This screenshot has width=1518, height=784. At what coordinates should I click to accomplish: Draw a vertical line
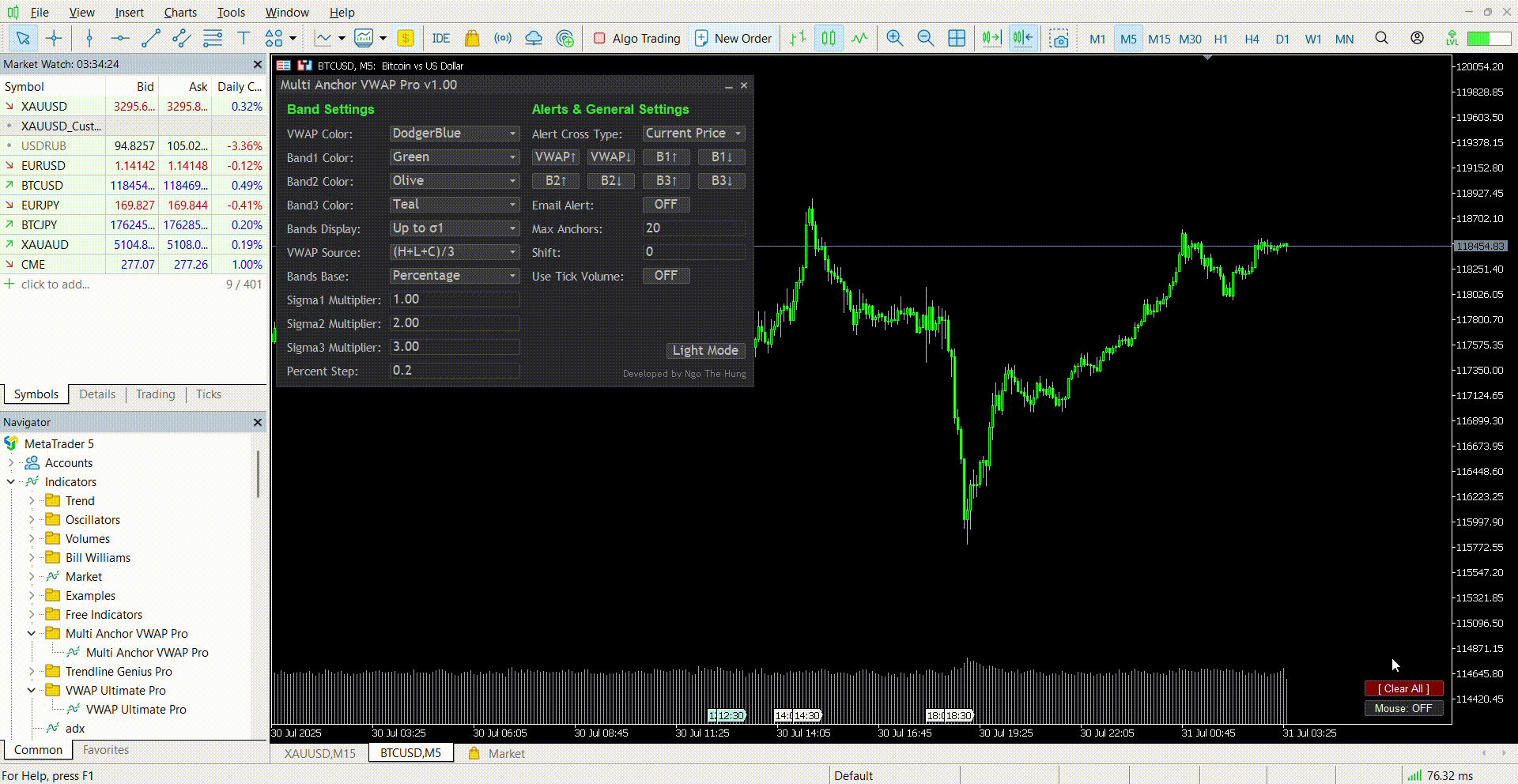tap(89, 38)
